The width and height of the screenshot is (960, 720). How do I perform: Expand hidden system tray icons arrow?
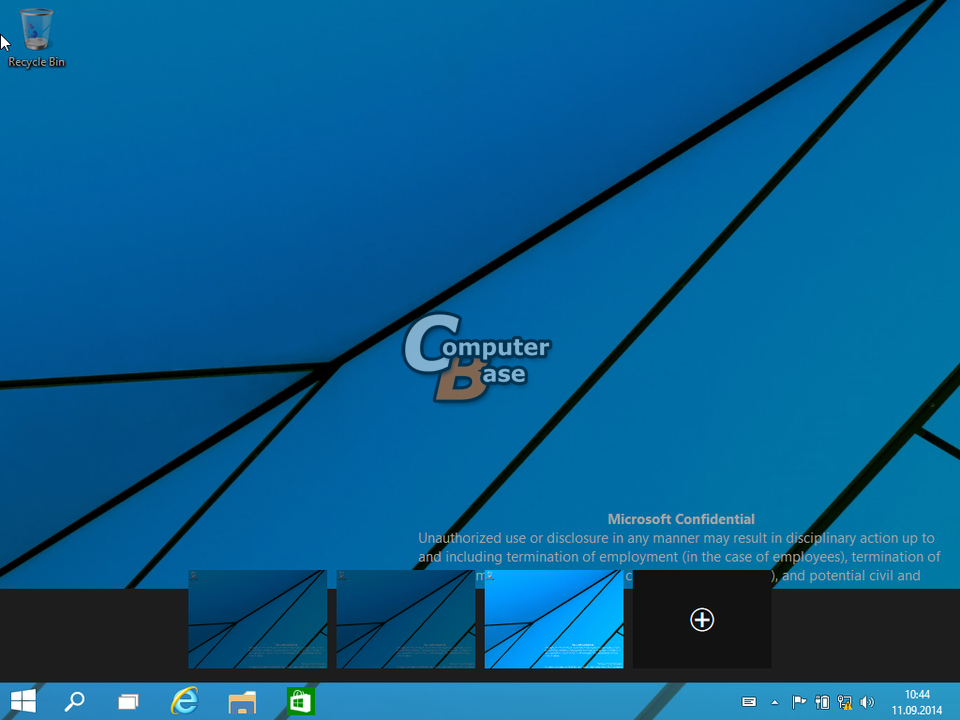[774, 702]
